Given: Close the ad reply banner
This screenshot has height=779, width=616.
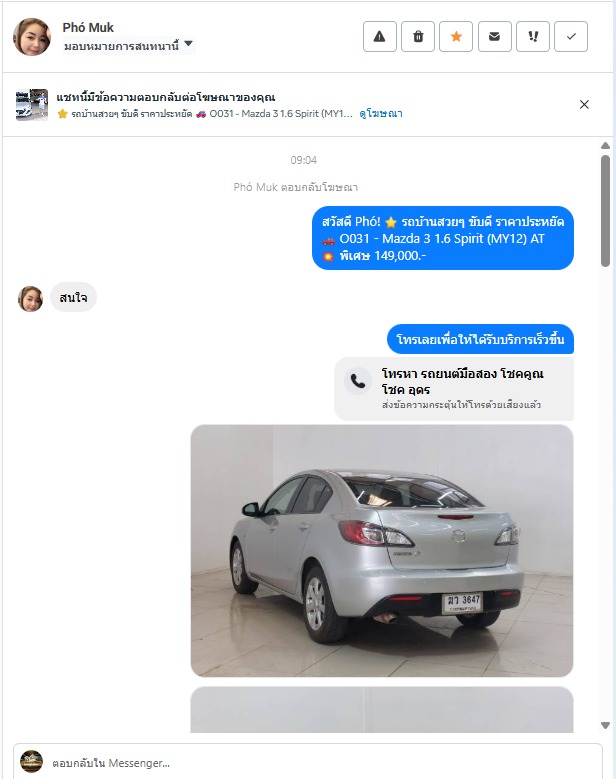Looking at the screenshot, I should 584,104.
